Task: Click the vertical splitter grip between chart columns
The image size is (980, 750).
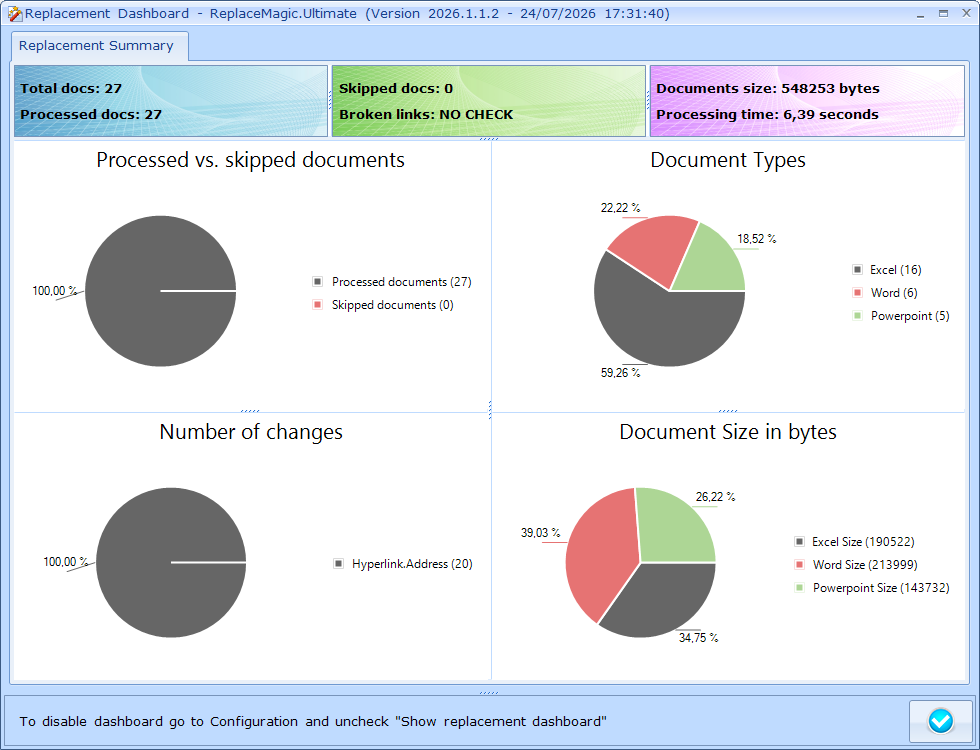Action: click(491, 410)
